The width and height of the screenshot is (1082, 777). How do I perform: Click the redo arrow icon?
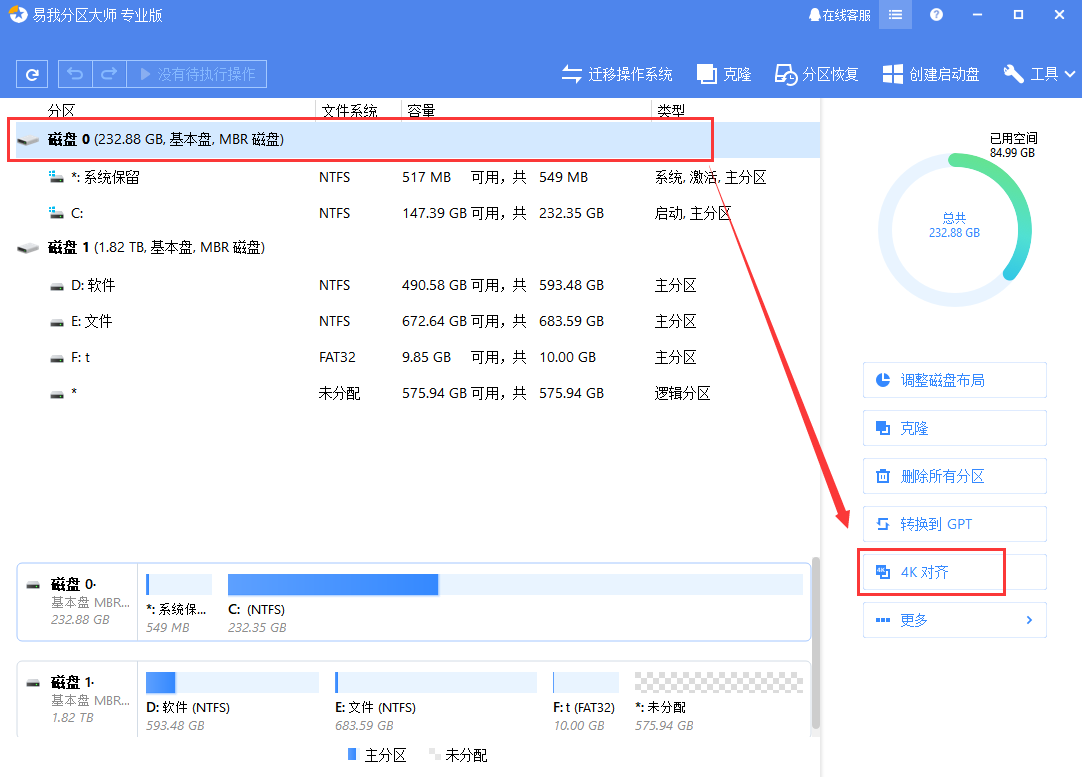pyautogui.click(x=107, y=73)
